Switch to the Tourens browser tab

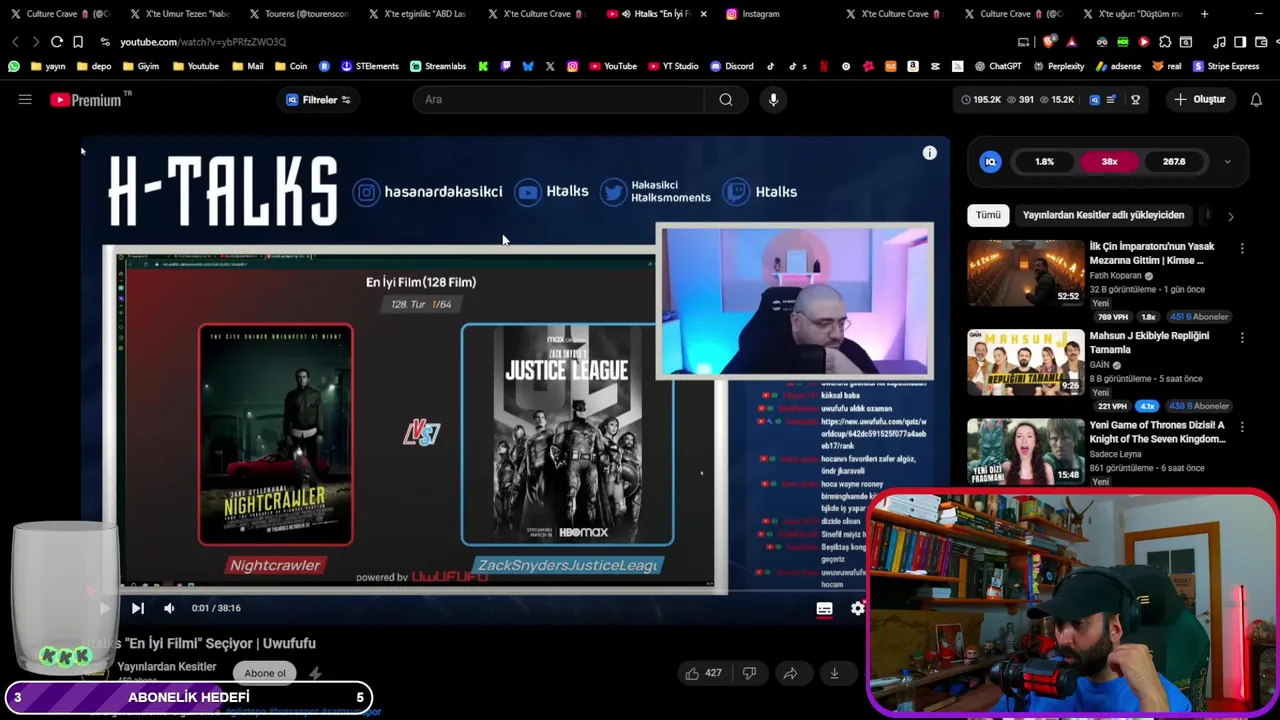pos(299,14)
